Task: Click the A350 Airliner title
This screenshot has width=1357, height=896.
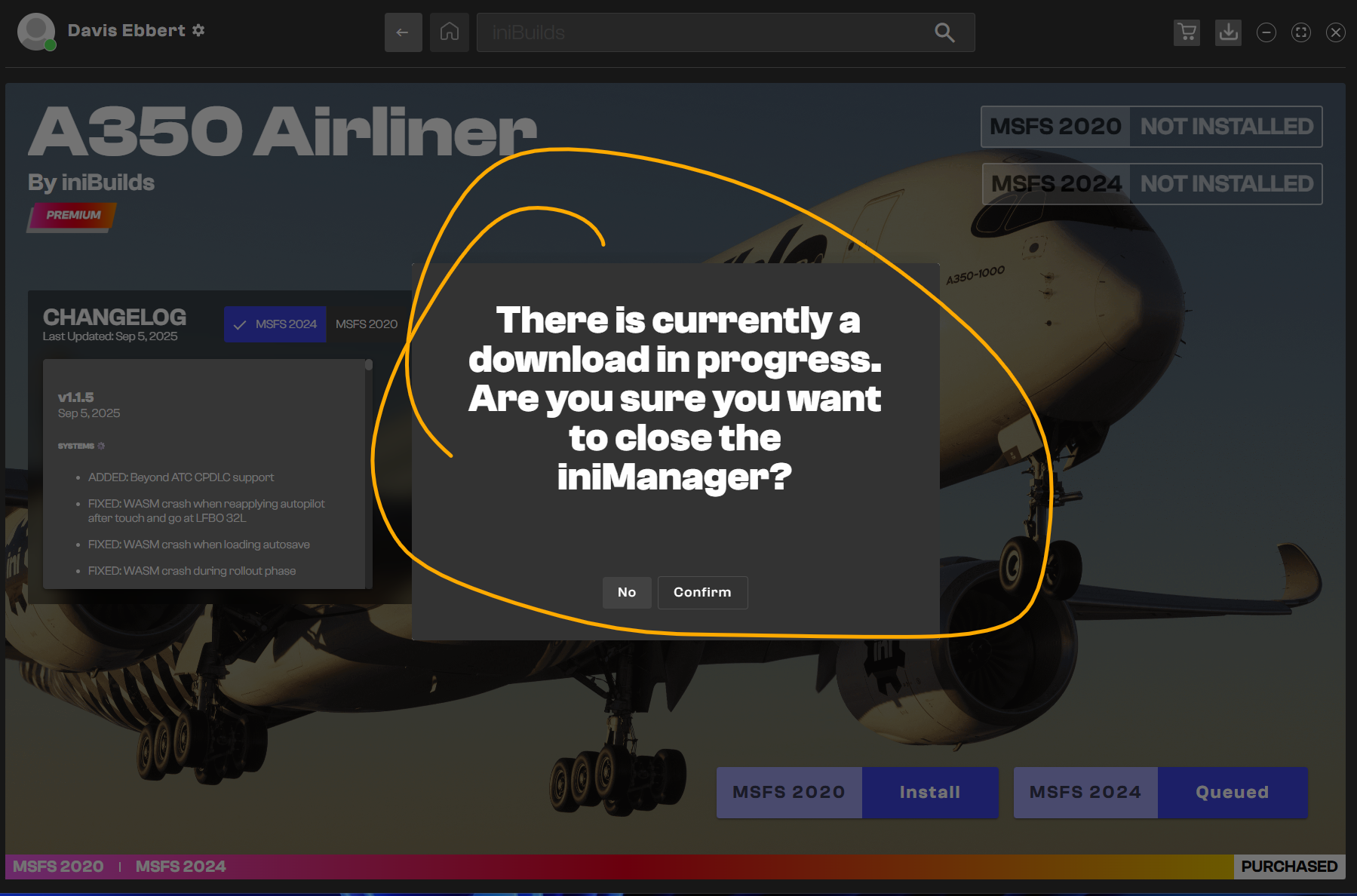Action: (x=282, y=130)
